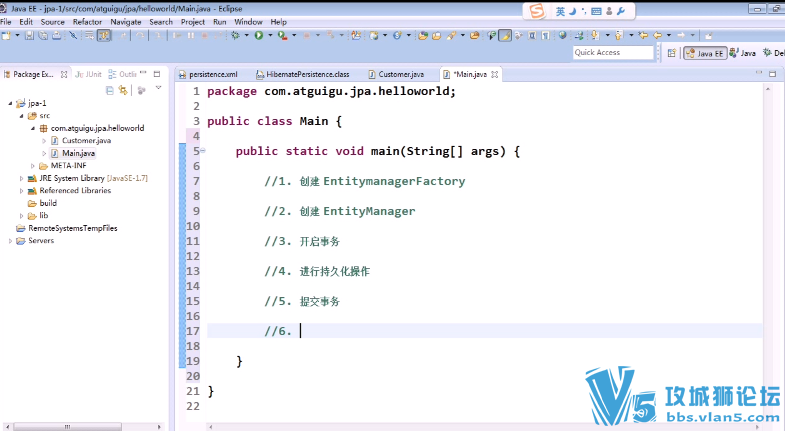Select com.atguigu.jpa.helloworld package in tree
The width and height of the screenshot is (785, 431).
click(97, 128)
